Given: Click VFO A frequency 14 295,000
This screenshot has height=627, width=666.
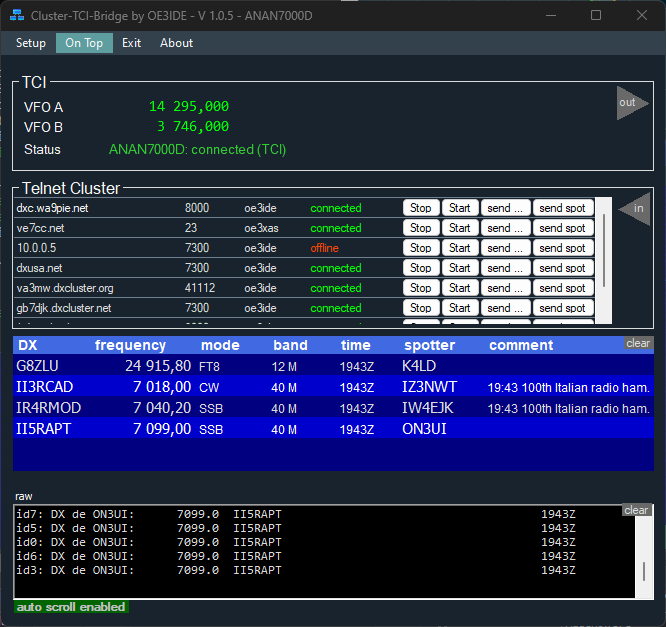Looking at the screenshot, I should pyautogui.click(x=189, y=106).
